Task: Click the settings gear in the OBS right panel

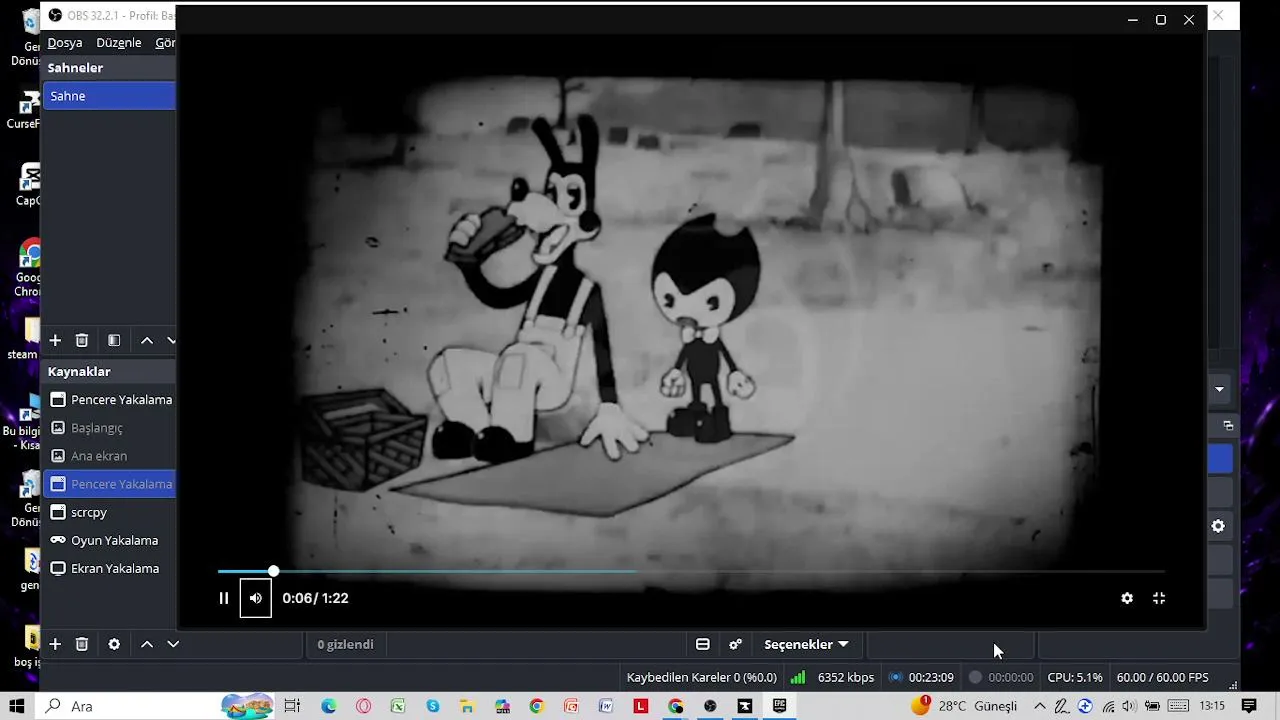Action: click(1218, 526)
